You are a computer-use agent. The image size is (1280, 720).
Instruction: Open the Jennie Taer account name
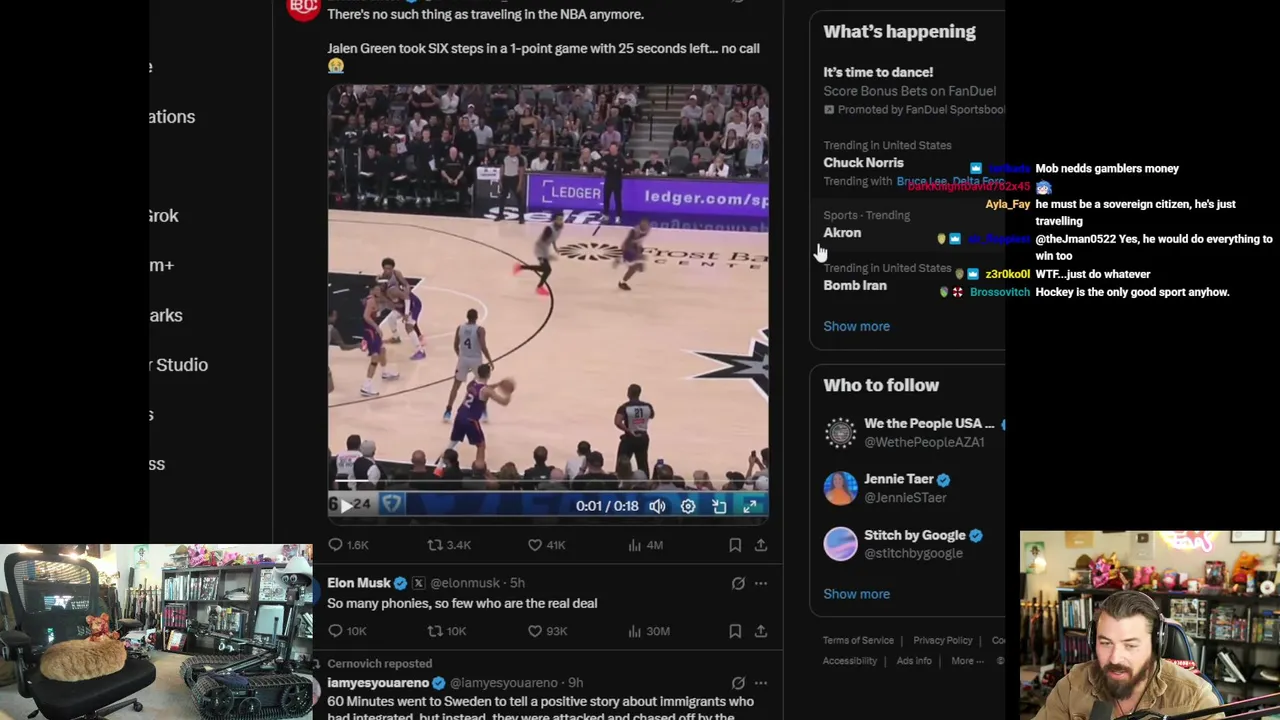[x=899, y=479]
